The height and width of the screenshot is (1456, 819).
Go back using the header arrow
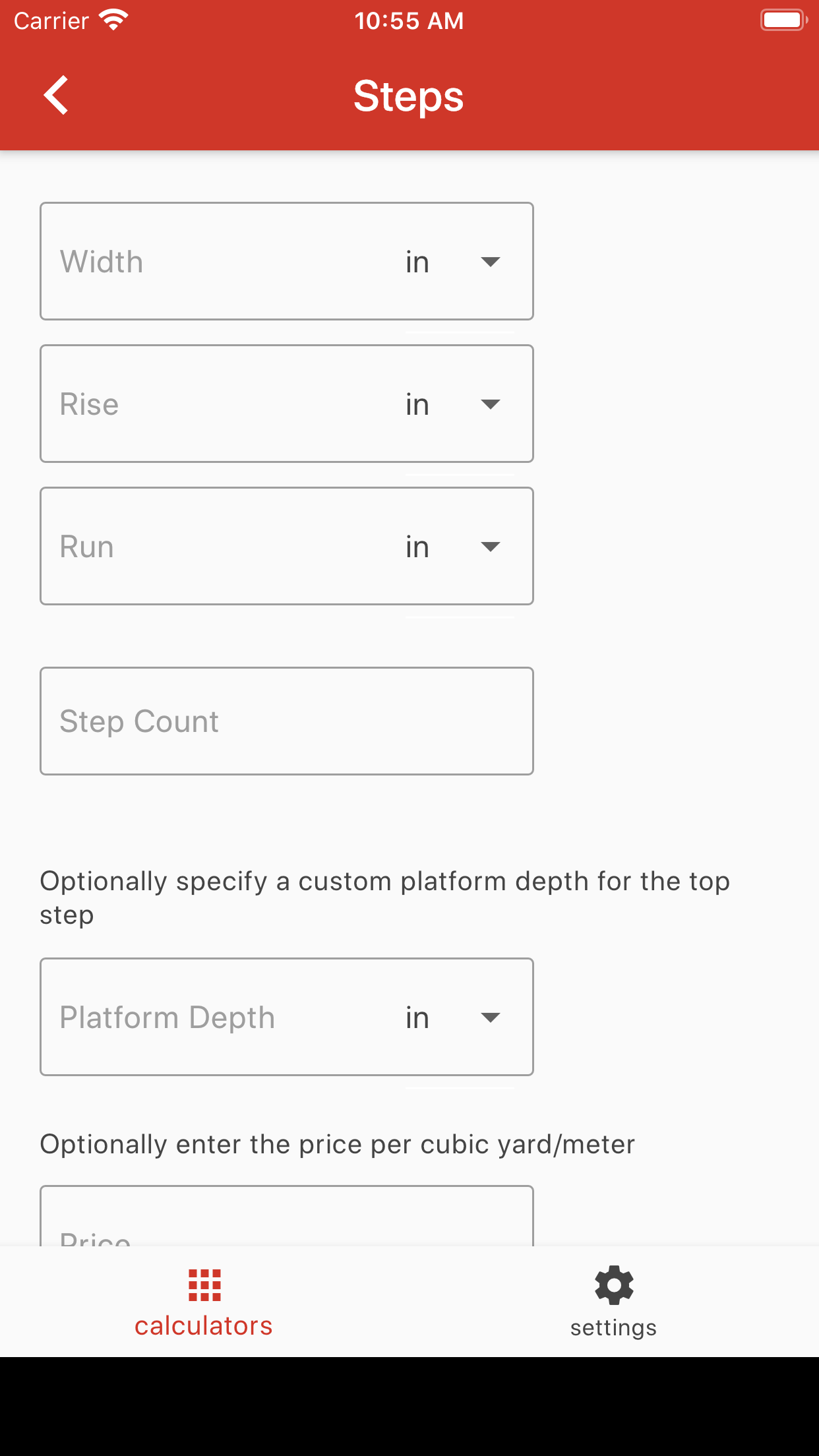click(57, 96)
